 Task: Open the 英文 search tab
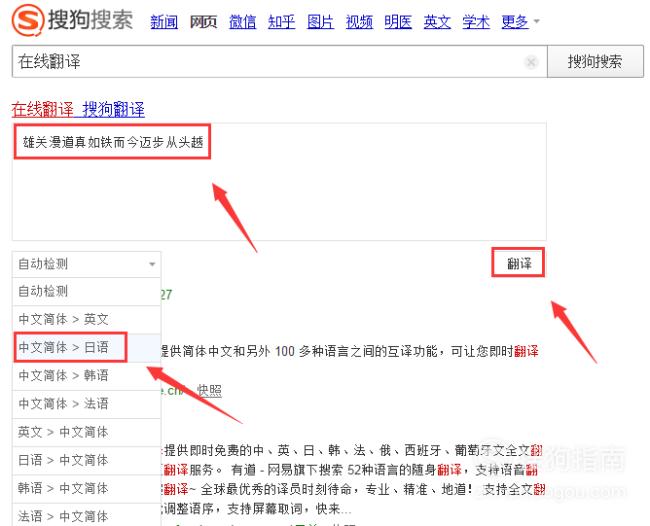pos(437,22)
